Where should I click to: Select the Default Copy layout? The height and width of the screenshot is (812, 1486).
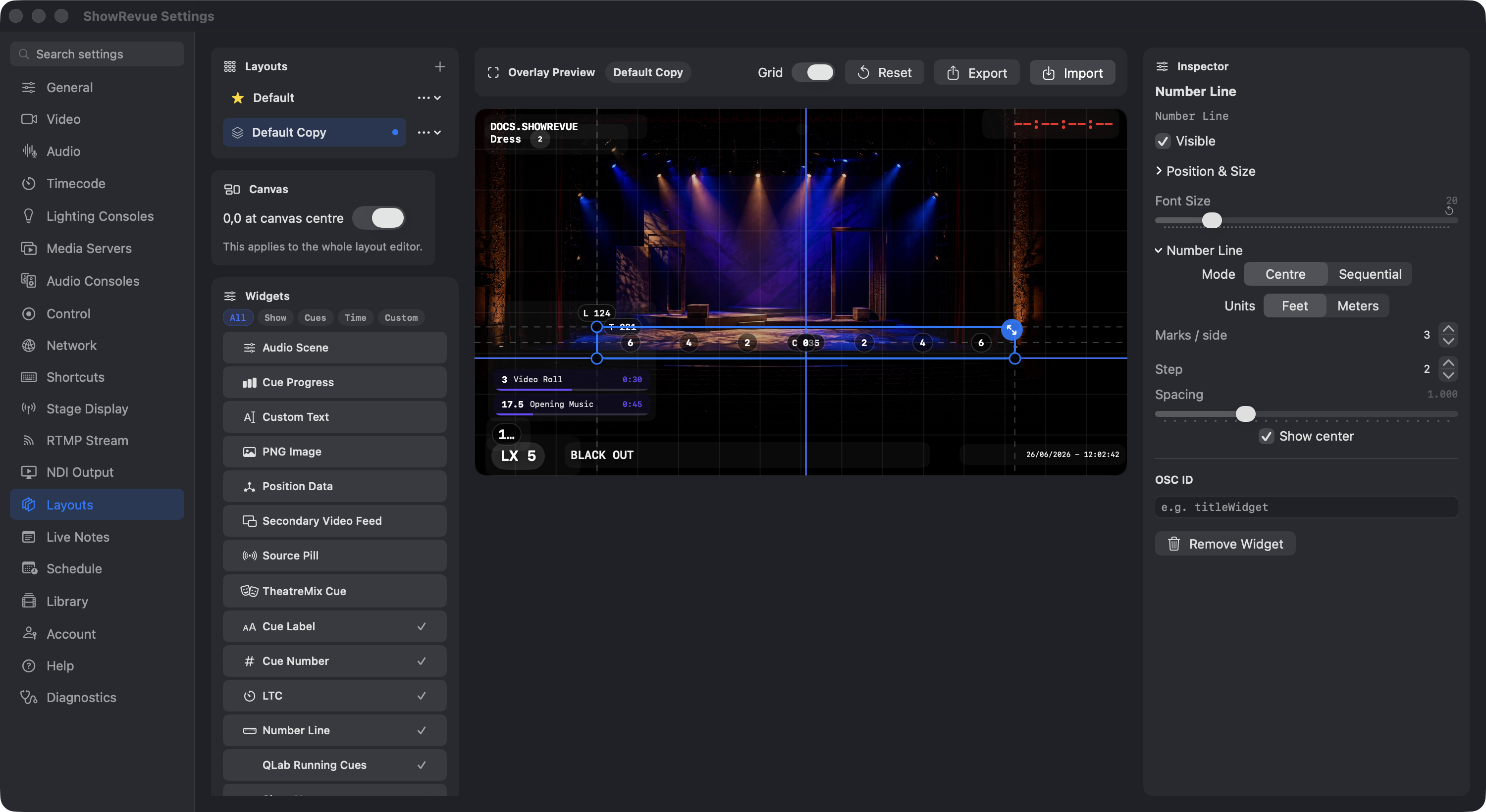tap(315, 133)
